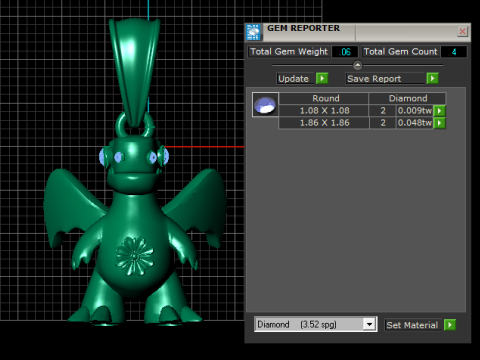Click the Total Gem Weight value field
The height and width of the screenshot is (360, 480).
[345, 52]
